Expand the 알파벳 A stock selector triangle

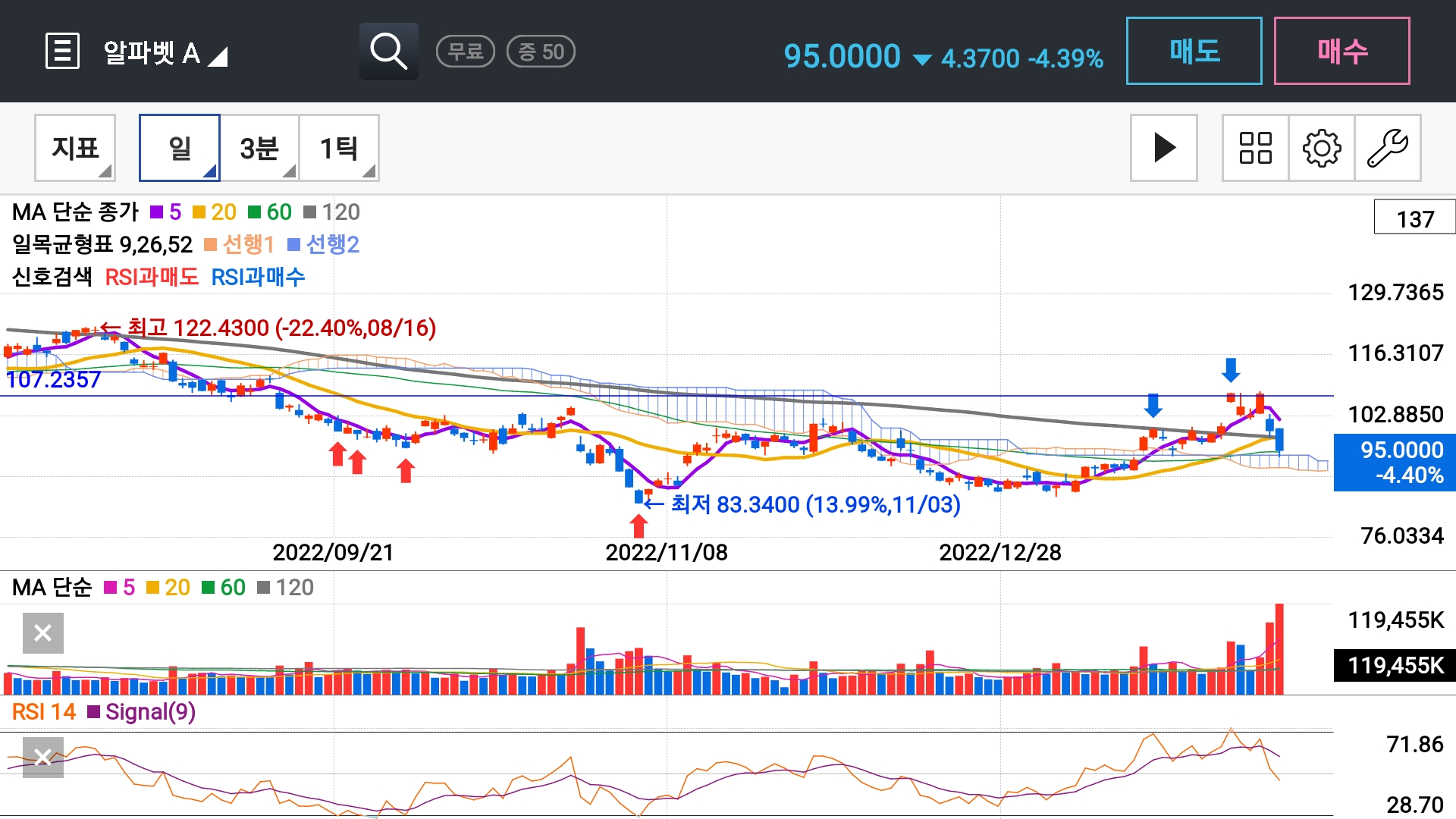[218, 56]
